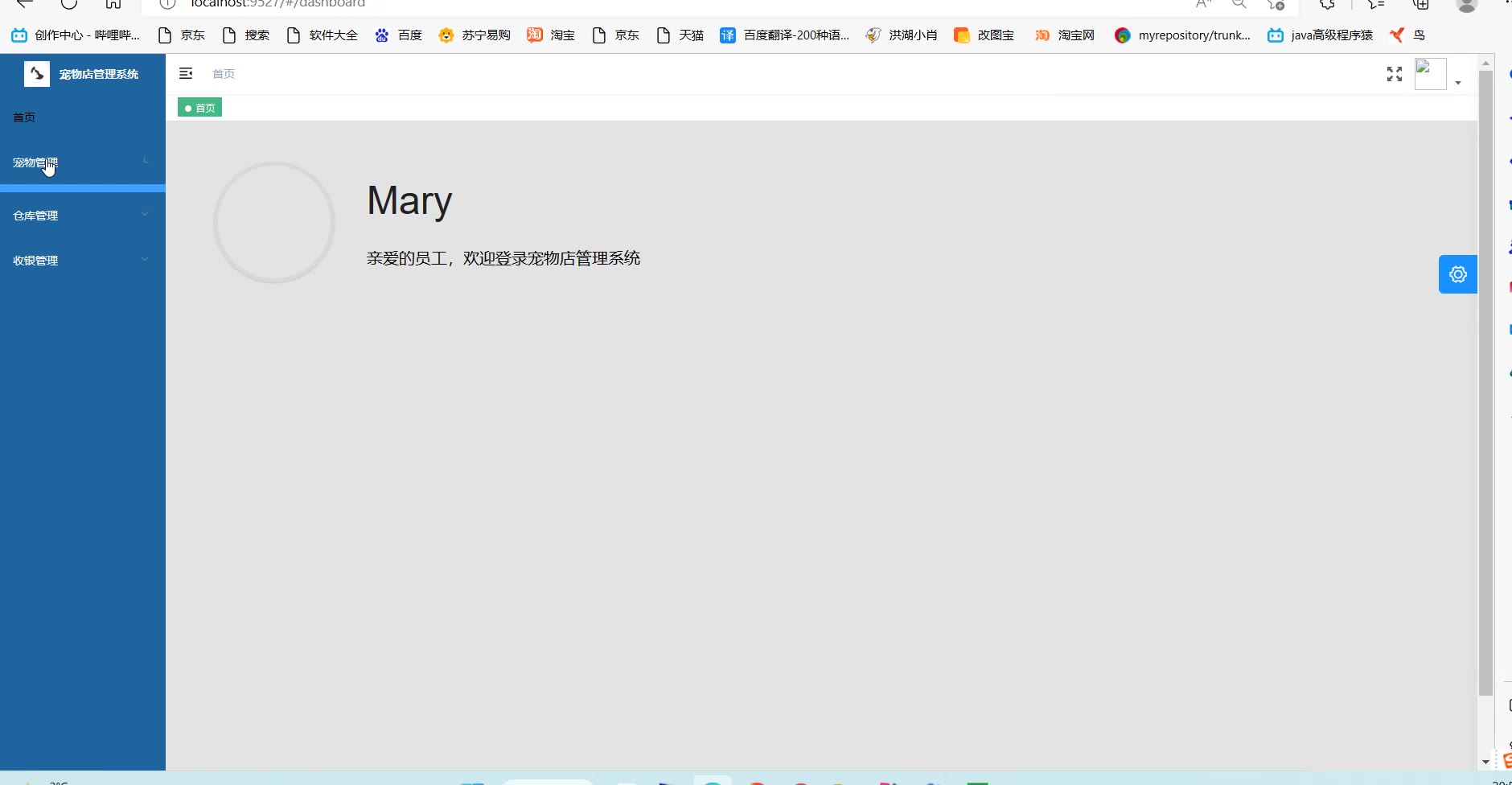Open the 京东 bookmark beside 搜索
The height and width of the screenshot is (785, 1512).
point(182,35)
